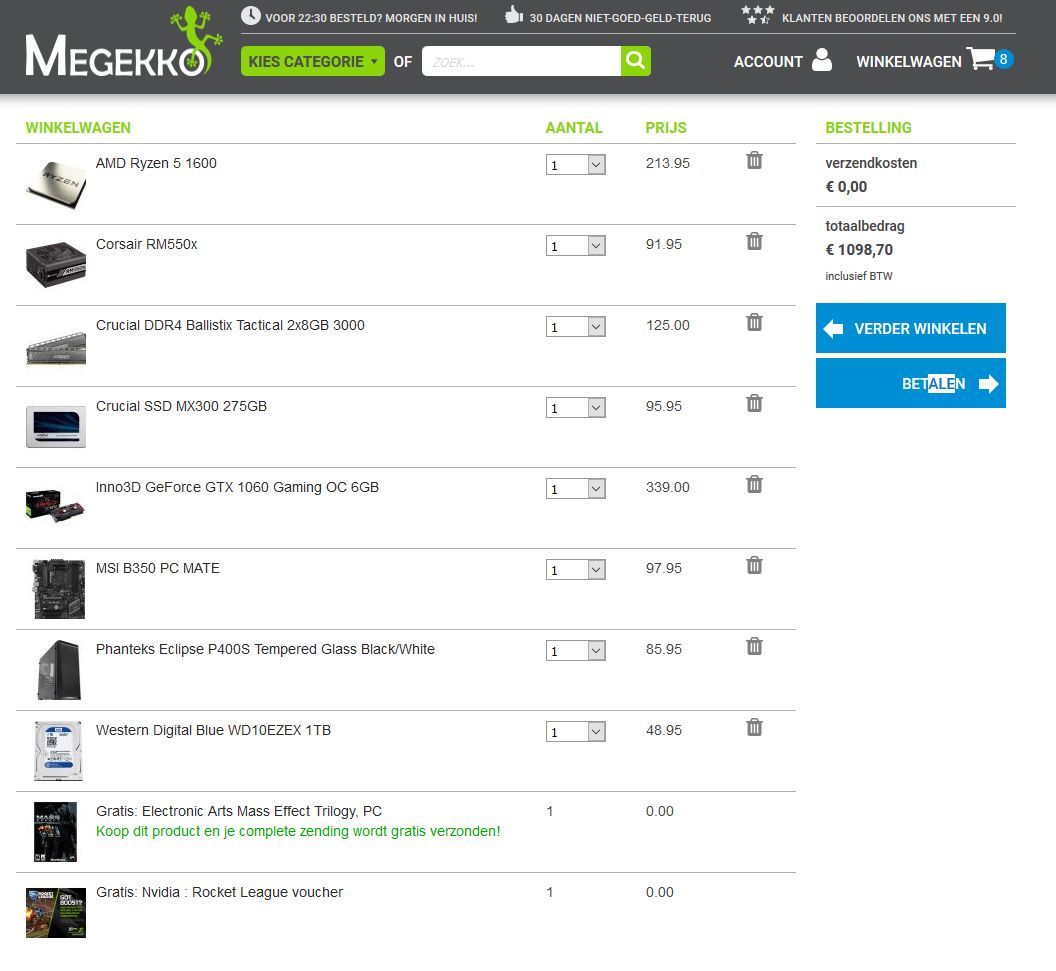
Task: Click the Mass Effect Trilogy thumbnail
Action: click(x=55, y=832)
